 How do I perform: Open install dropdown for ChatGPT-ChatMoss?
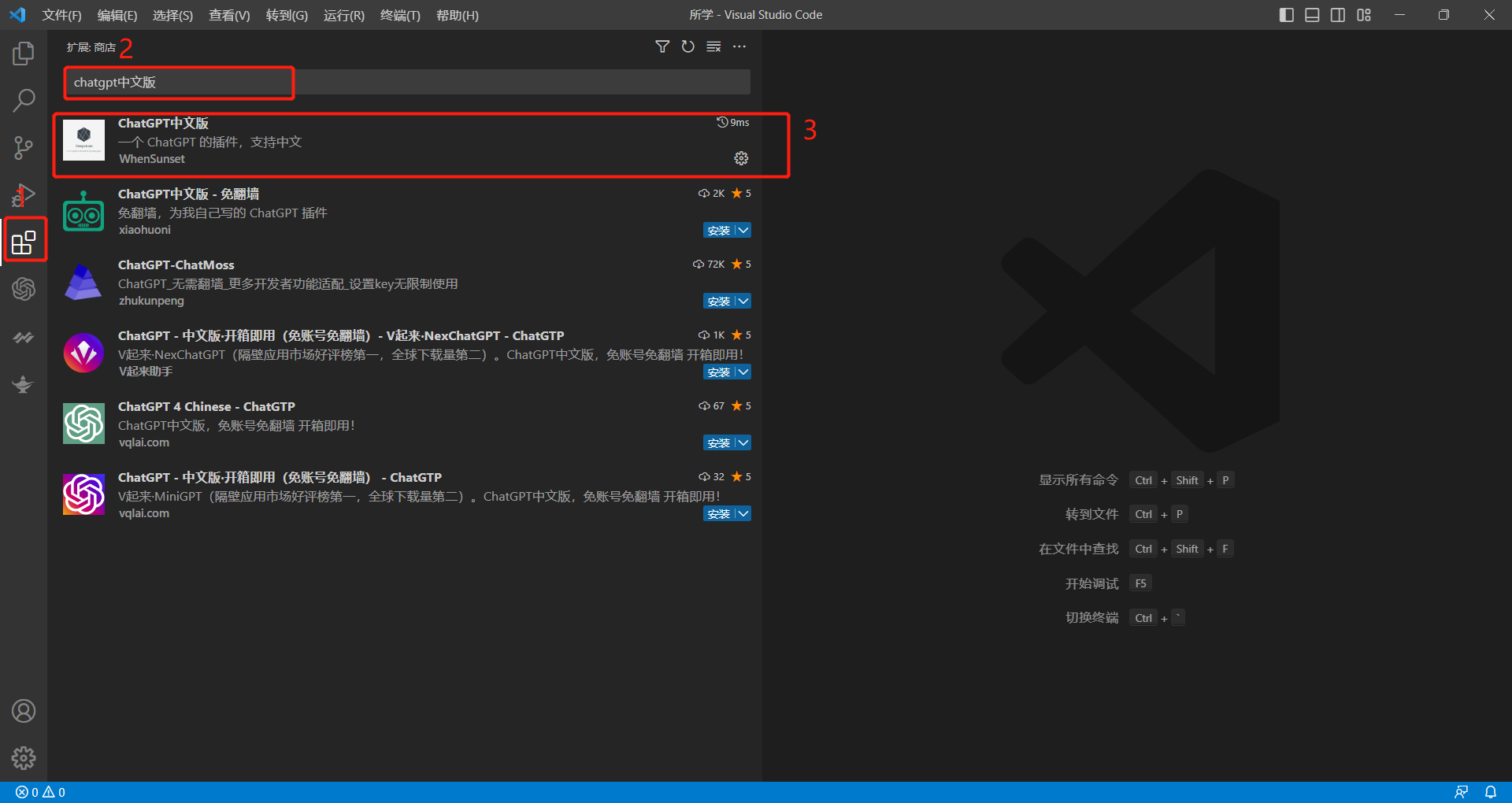point(743,301)
